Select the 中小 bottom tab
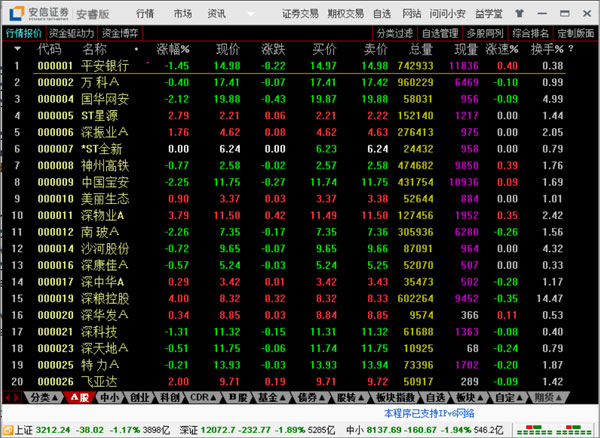Screen dimensions: 600x438 point(110,397)
